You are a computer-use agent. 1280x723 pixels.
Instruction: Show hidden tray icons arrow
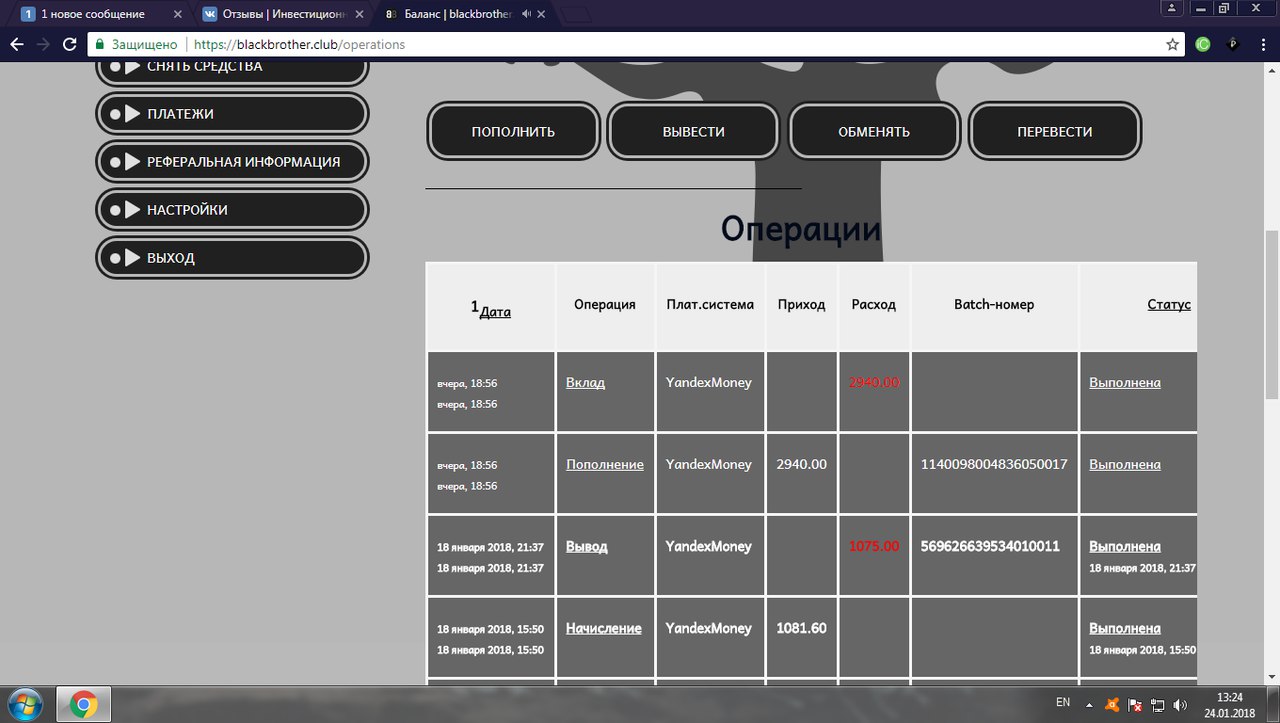1089,704
